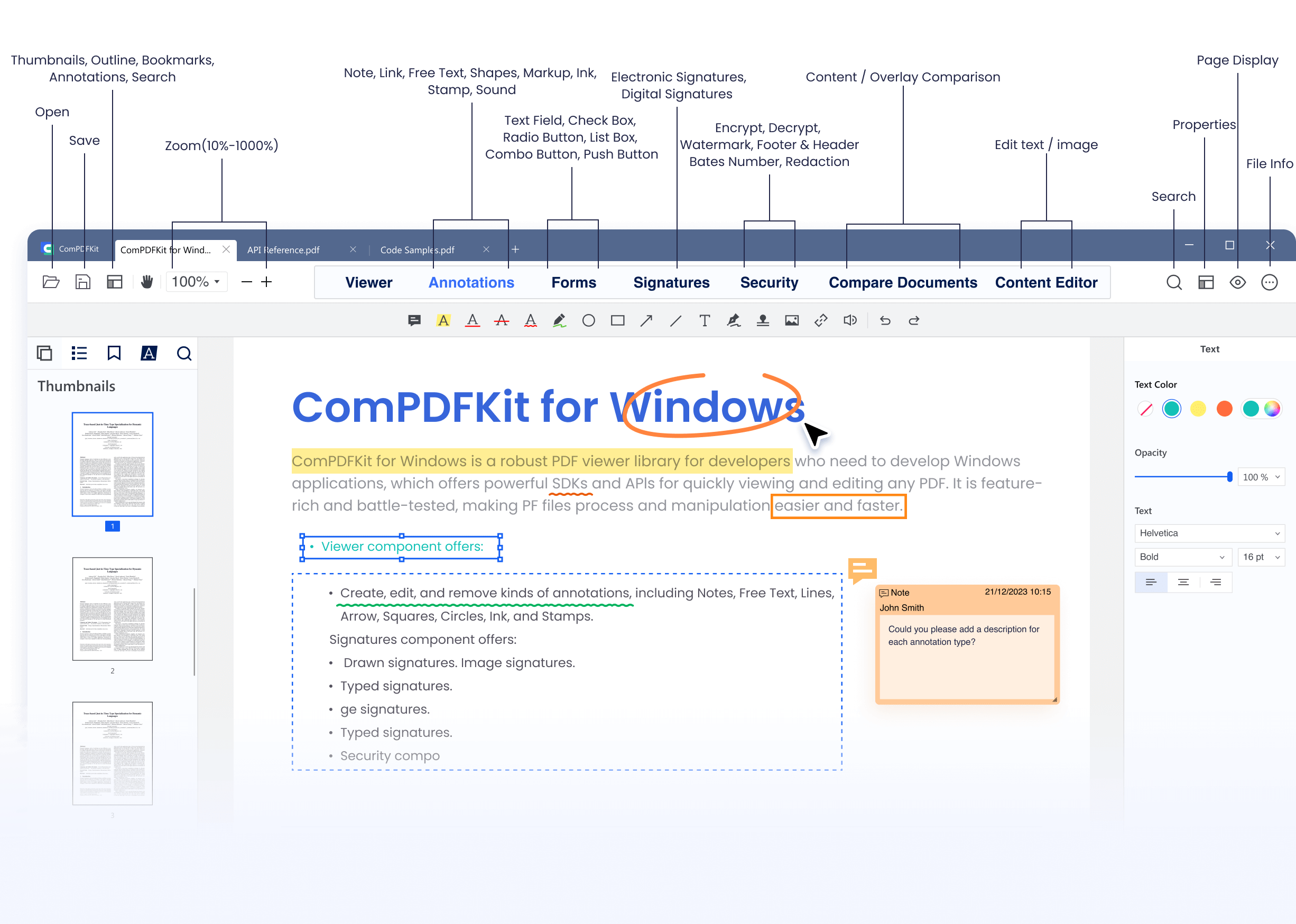Switch to the Compare Documents tab
Viewport: 1296px width, 924px height.
903,282
